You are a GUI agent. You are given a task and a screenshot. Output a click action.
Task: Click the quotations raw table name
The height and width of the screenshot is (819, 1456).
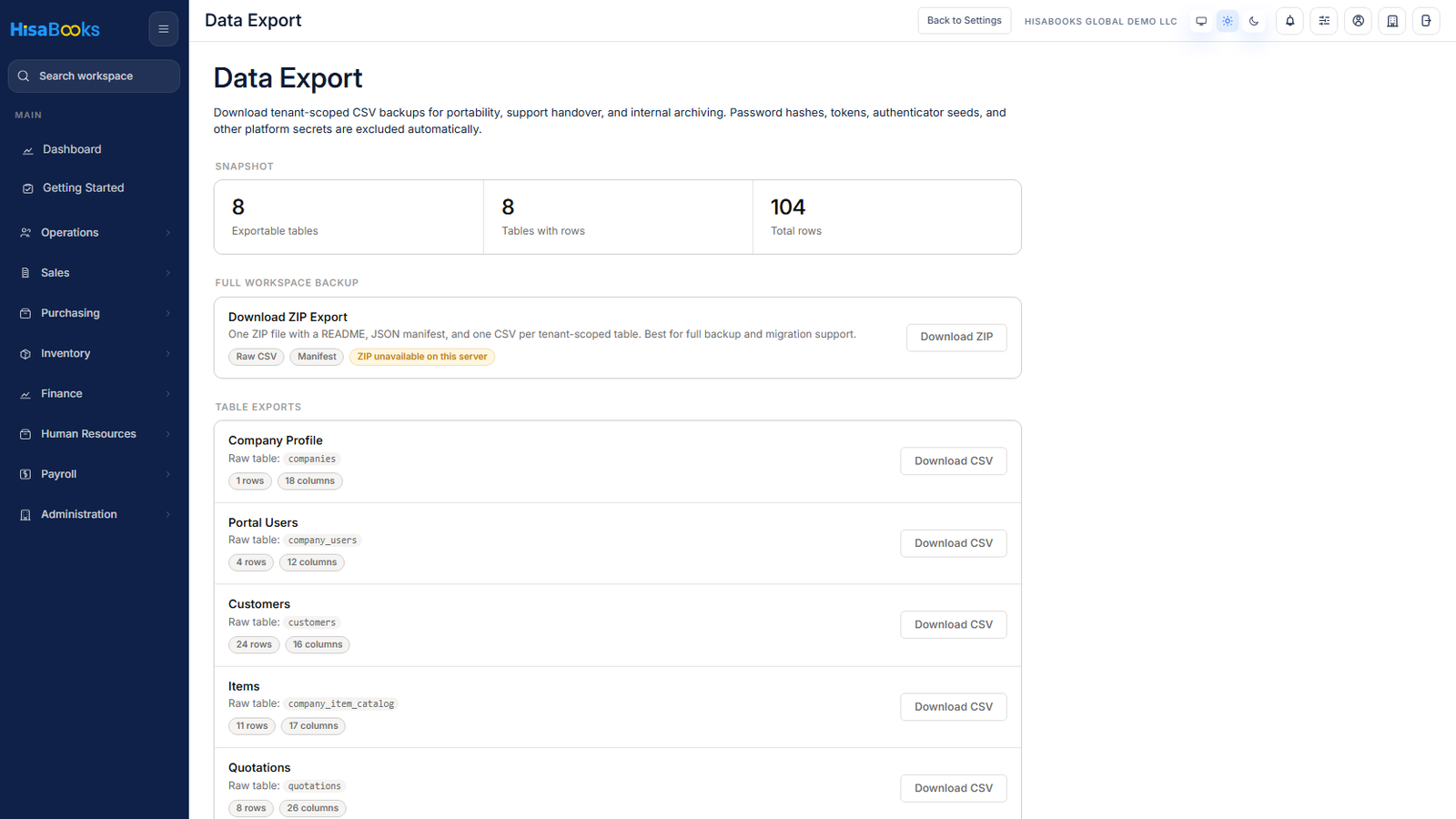click(x=315, y=786)
